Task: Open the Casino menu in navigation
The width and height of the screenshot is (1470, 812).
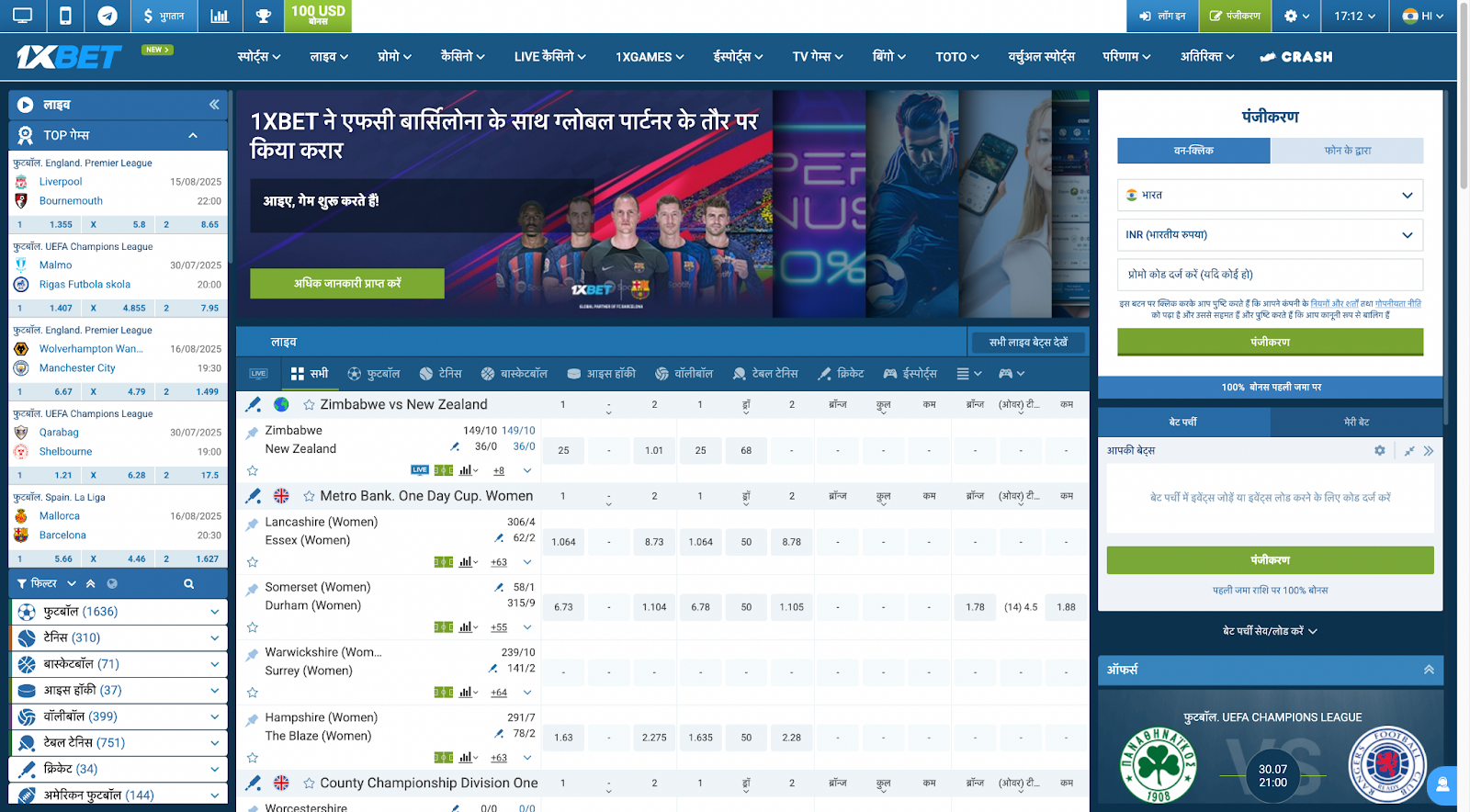Action: pos(462,57)
